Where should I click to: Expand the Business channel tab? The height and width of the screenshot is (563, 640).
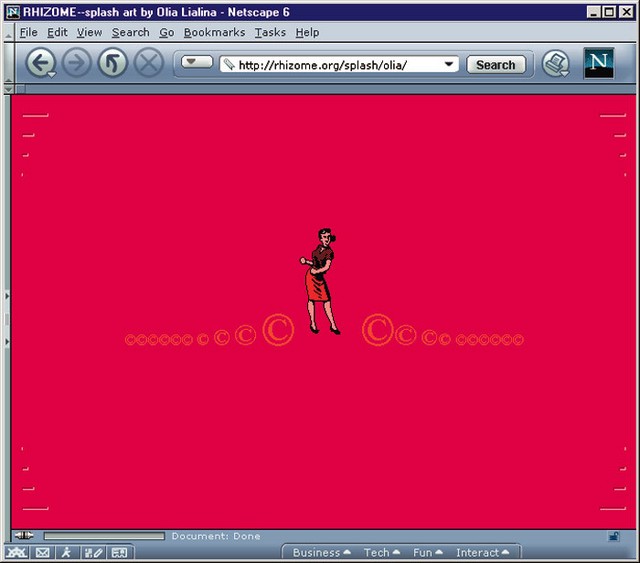322,552
